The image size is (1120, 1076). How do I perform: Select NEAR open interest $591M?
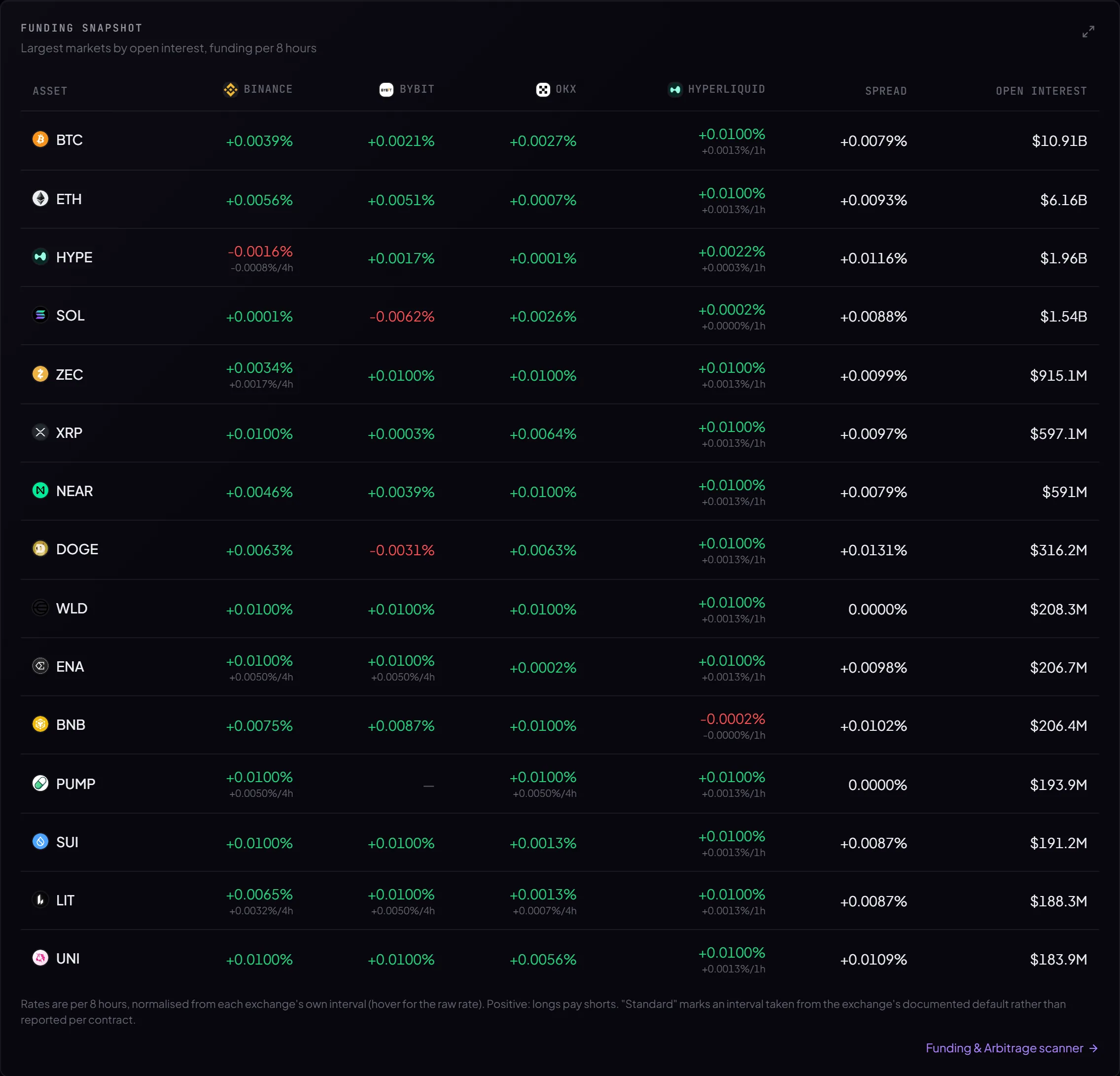(1065, 492)
